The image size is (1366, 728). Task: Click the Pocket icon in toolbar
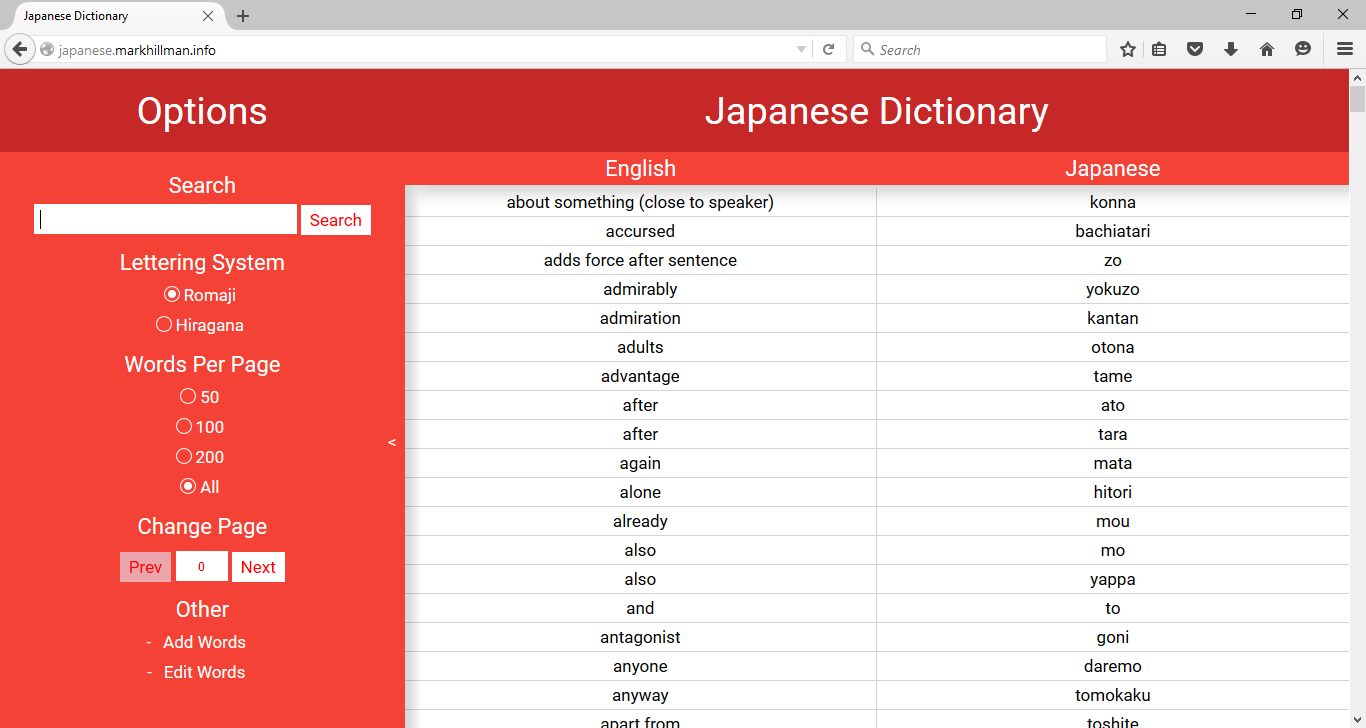(1195, 49)
